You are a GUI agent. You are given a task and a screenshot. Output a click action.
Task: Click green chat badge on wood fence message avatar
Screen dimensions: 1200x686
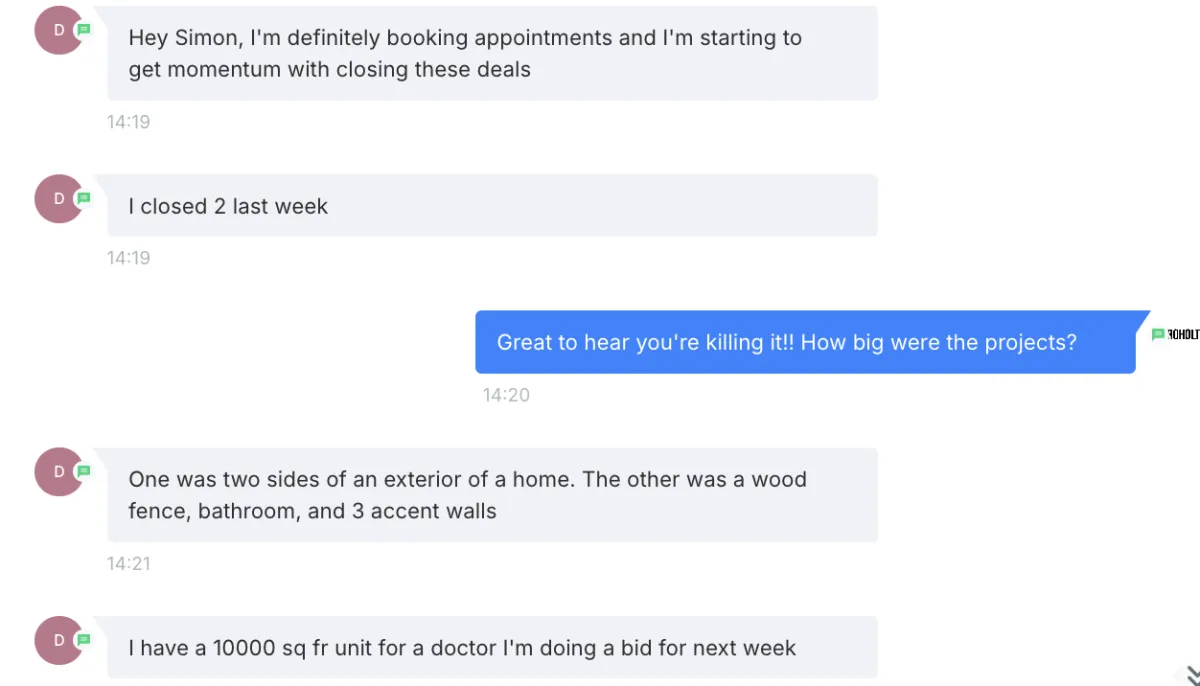[84, 471]
